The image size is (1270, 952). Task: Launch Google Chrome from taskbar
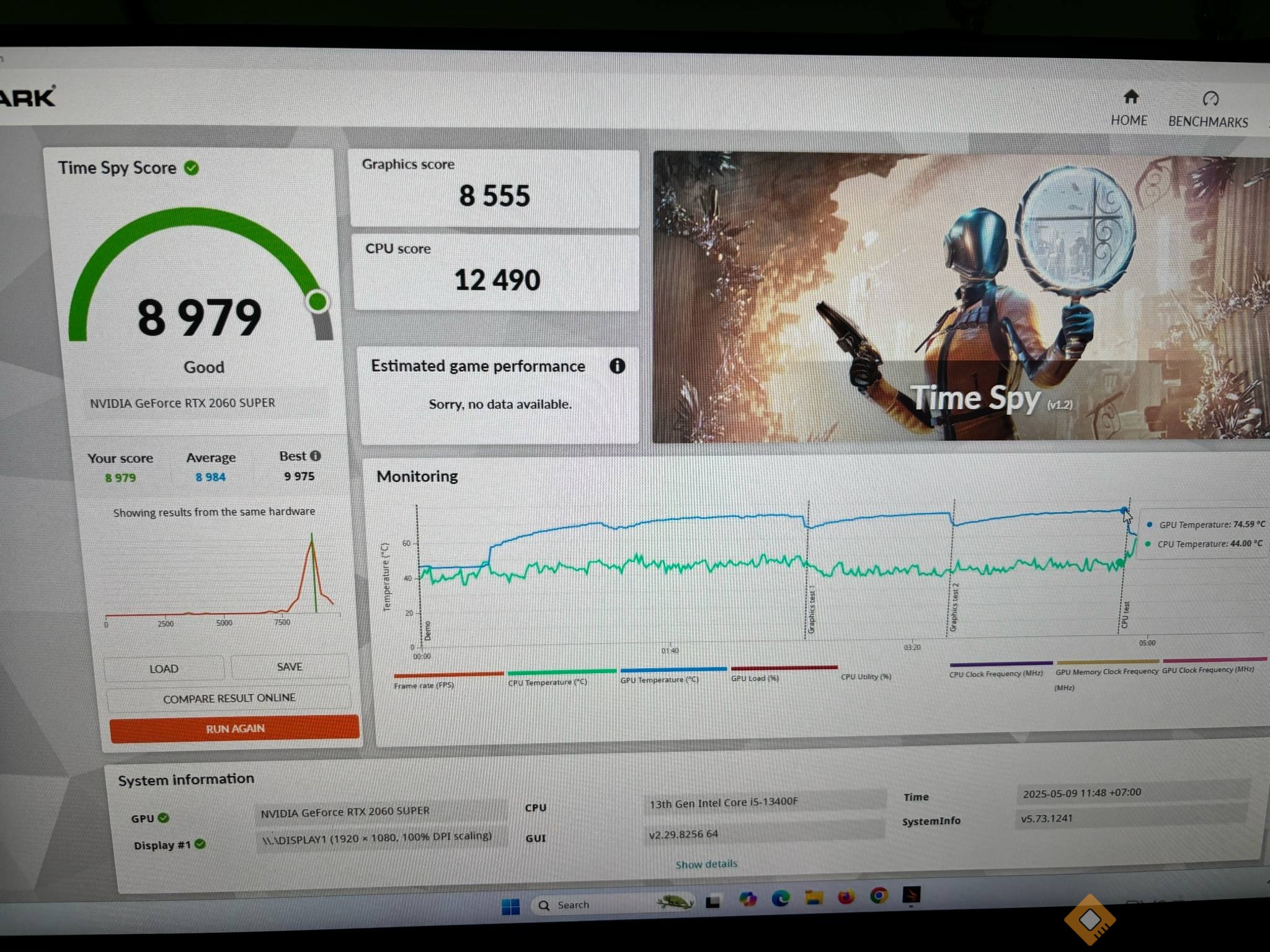pyautogui.click(x=878, y=895)
